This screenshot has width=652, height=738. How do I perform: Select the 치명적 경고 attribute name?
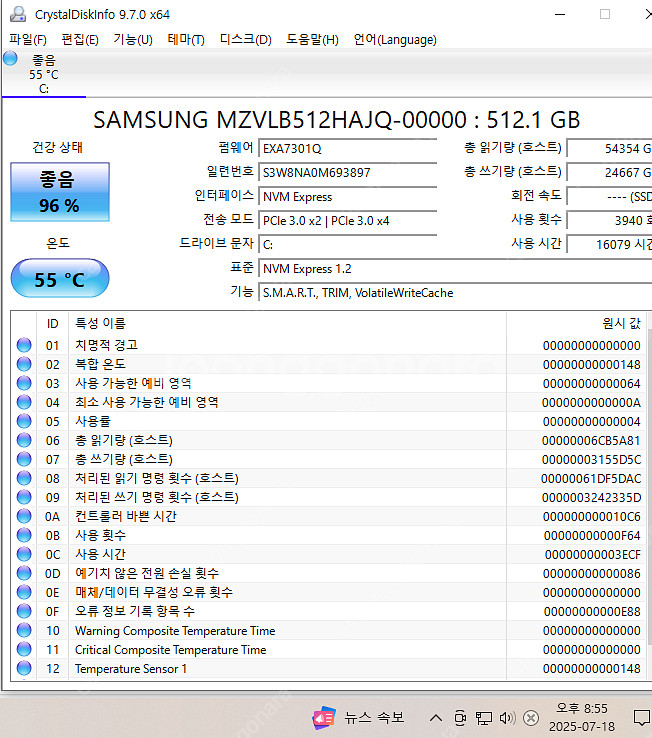pyautogui.click(x=106, y=345)
